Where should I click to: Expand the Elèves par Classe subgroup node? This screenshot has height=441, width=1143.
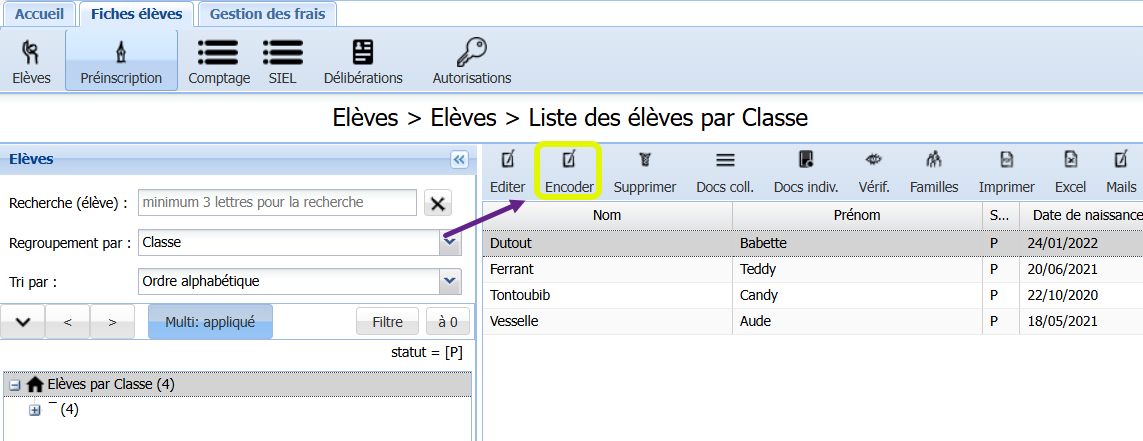34,410
